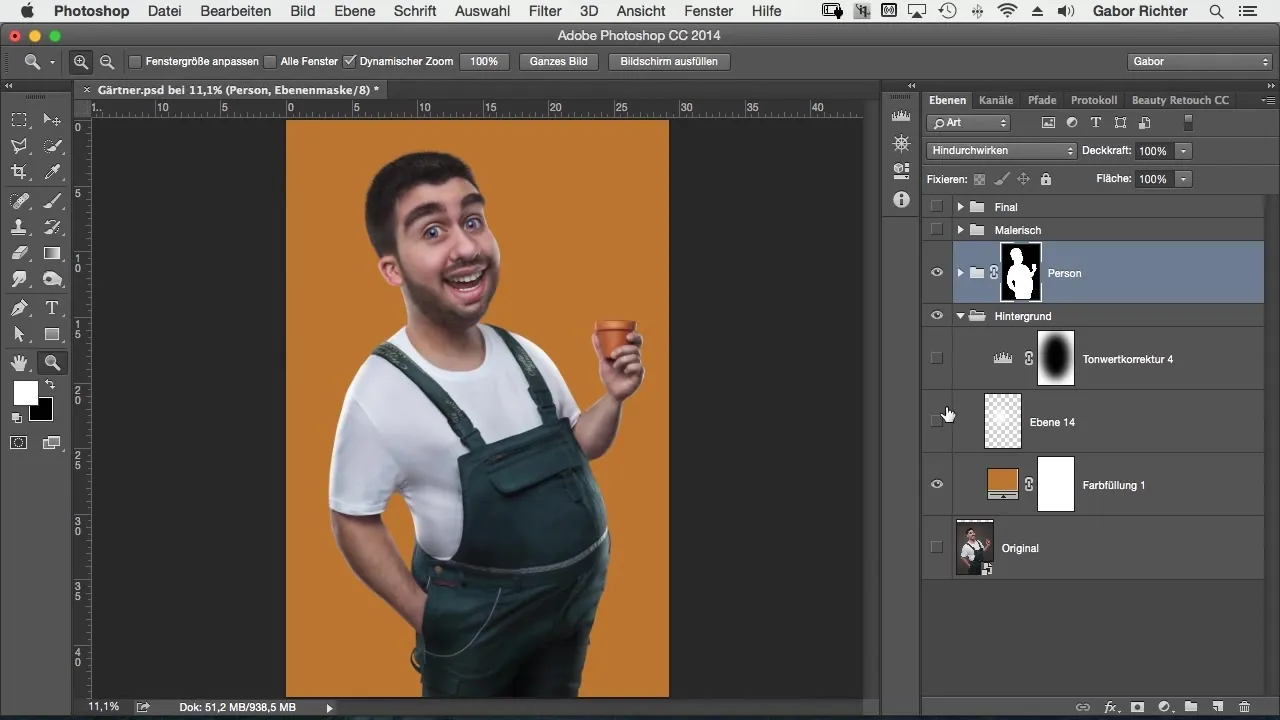
Task: Open the Filter menu
Action: pos(545,11)
